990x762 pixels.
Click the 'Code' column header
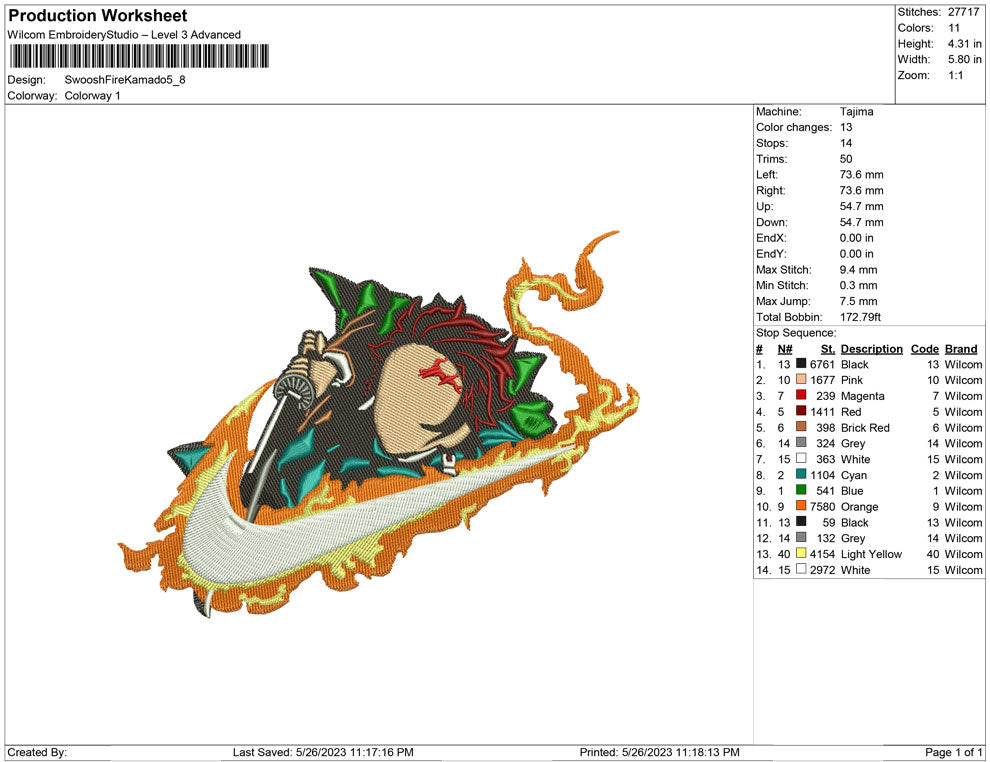click(924, 349)
